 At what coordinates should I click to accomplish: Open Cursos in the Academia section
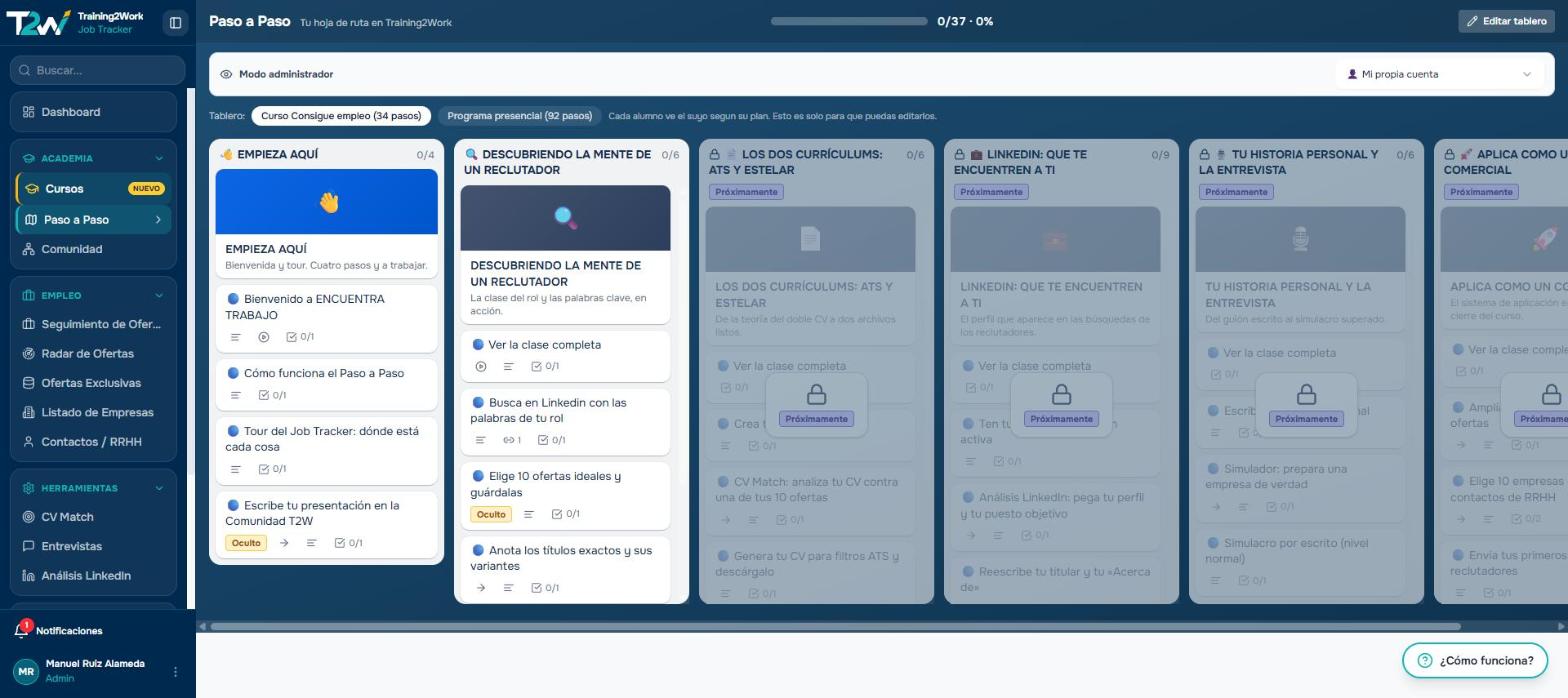(93, 189)
